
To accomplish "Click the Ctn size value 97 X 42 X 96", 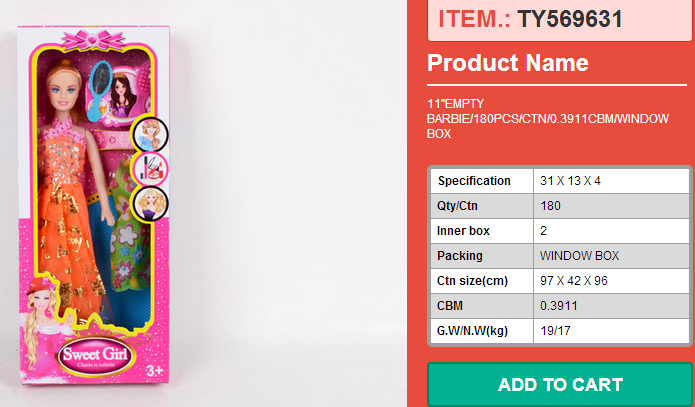I will click(x=574, y=280).
